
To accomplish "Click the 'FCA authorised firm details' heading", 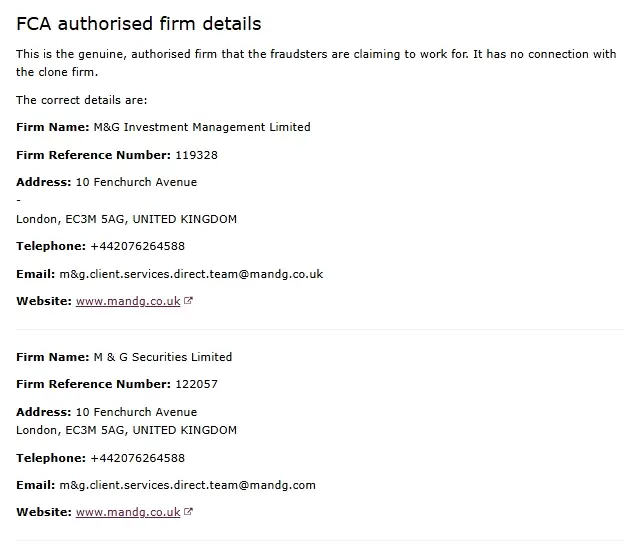I will pyautogui.click(x=139, y=23).
